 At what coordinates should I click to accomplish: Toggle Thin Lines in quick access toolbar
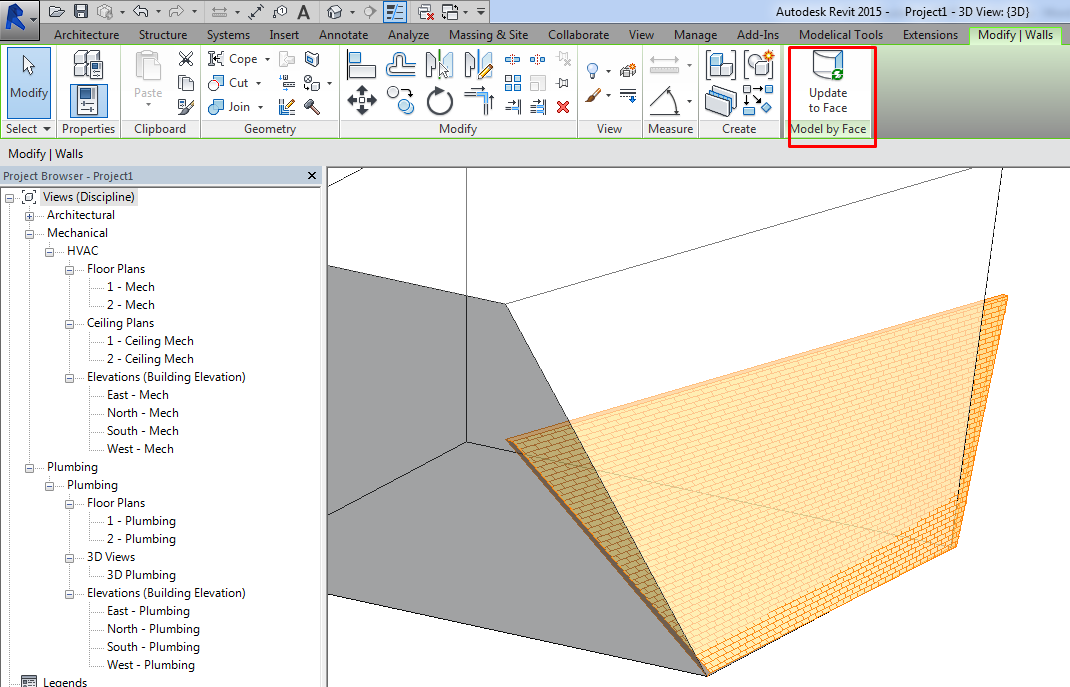click(395, 12)
